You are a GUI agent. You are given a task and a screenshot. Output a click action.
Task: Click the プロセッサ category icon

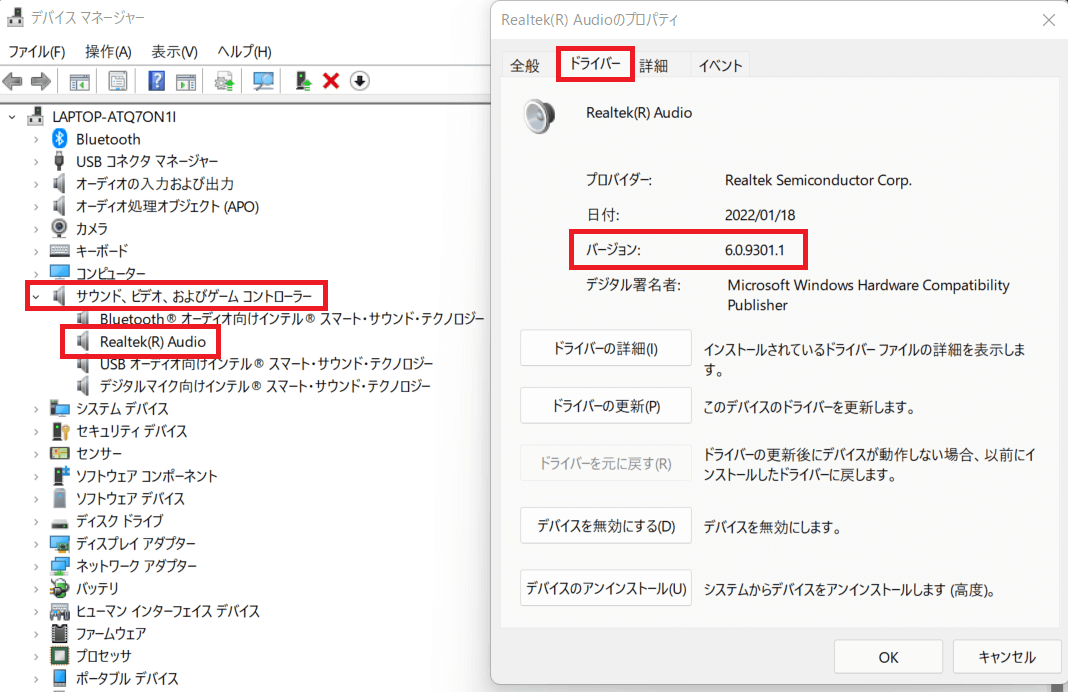point(60,656)
